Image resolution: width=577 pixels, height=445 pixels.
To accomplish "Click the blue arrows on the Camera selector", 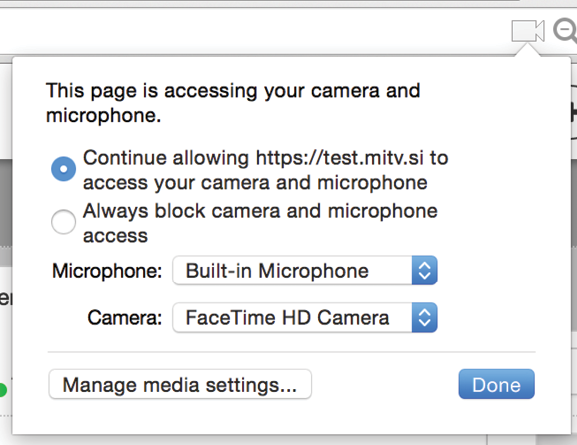I will click(425, 317).
